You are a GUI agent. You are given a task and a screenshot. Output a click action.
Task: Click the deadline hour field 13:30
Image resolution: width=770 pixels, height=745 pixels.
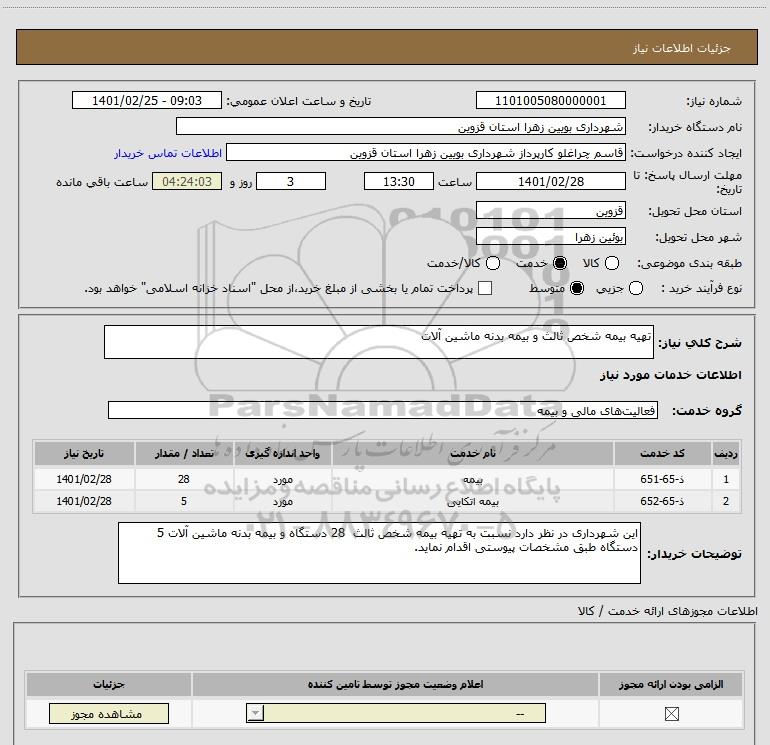[x=399, y=181]
